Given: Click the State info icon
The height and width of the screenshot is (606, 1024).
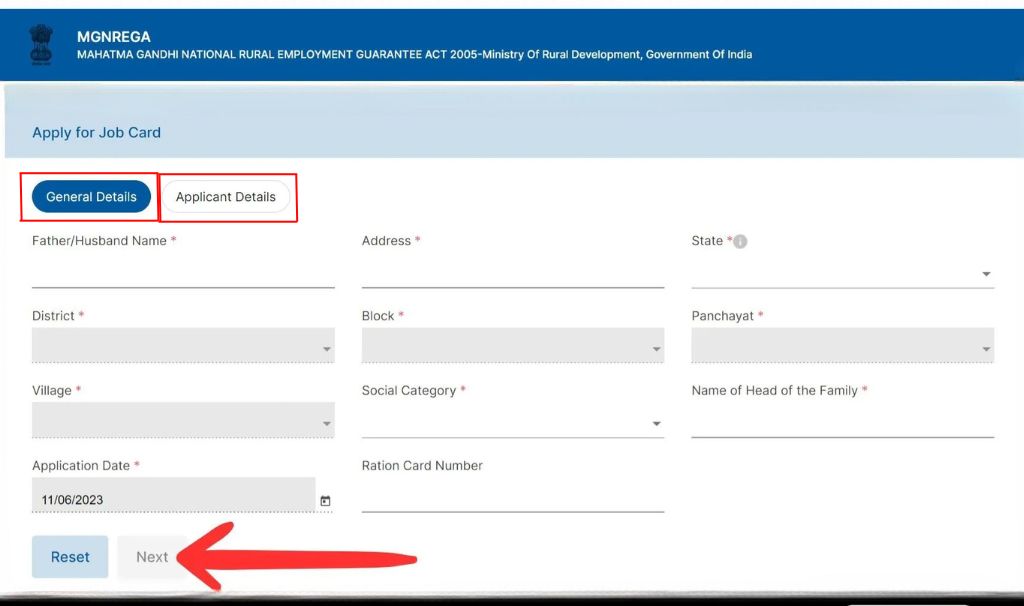Looking at the screenshot, I should (x=740, y=242).
